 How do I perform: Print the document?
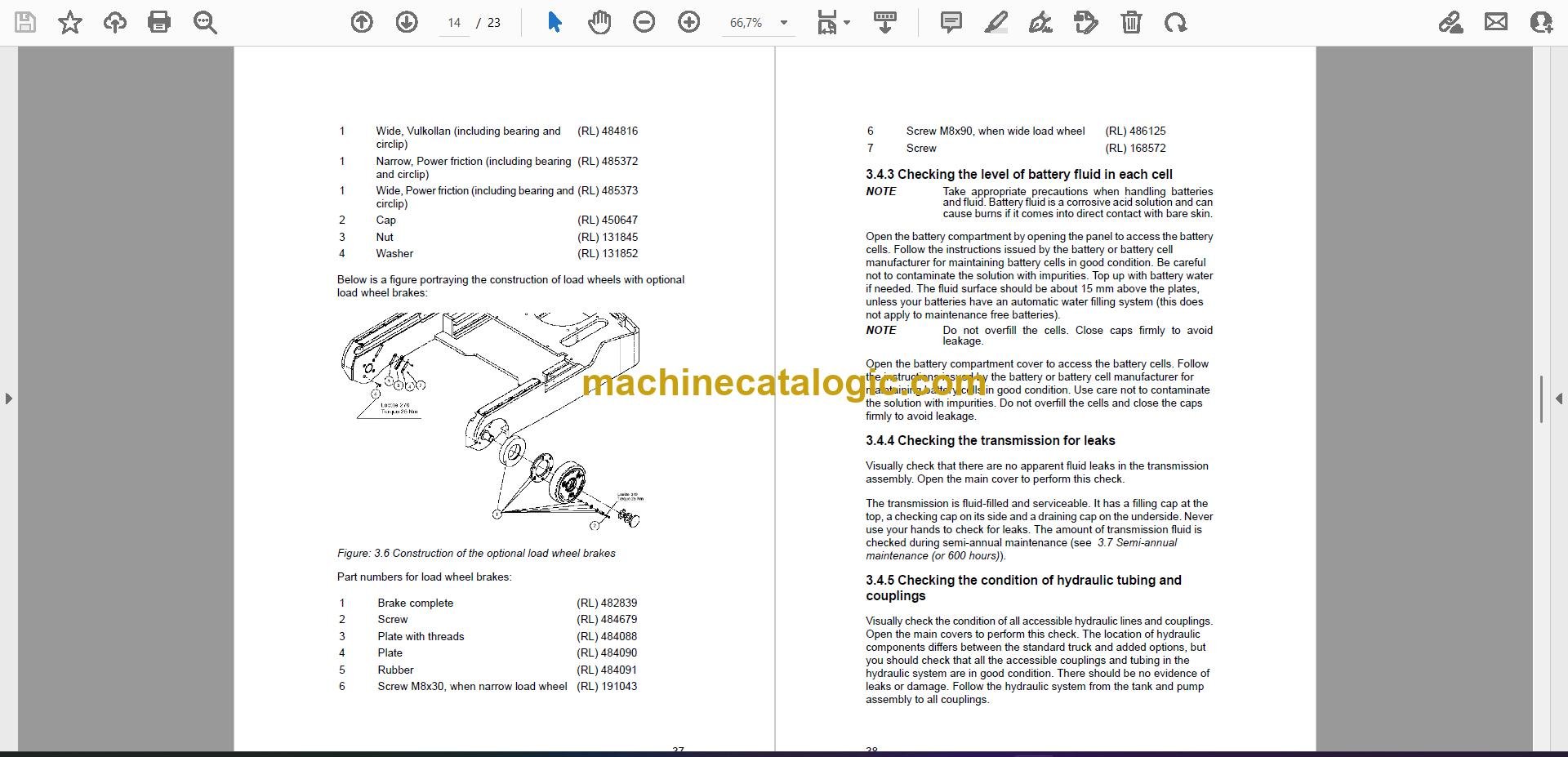coord(159,22)
